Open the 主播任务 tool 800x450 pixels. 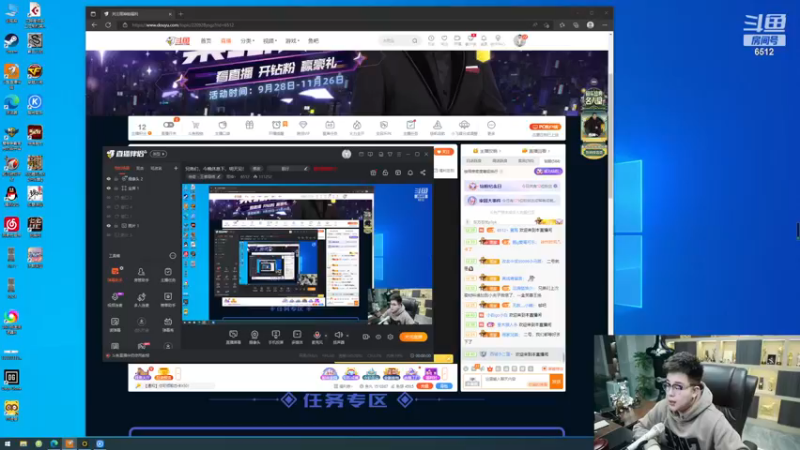coord(168,274)
